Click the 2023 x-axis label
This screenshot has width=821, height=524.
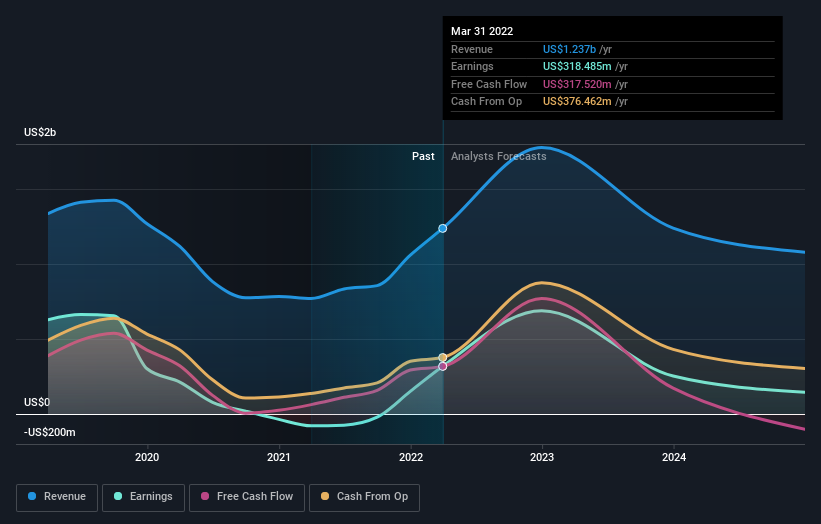point(542,457)
